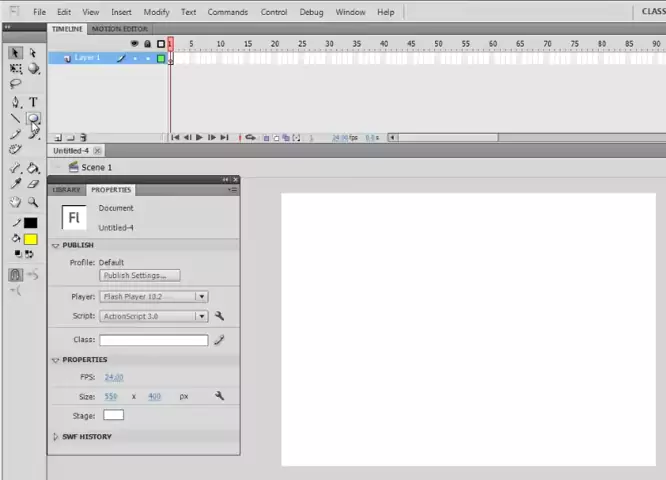666x480 pixels.
Task: Click the New Layer icon in timeline
Action: pos(58,138)
